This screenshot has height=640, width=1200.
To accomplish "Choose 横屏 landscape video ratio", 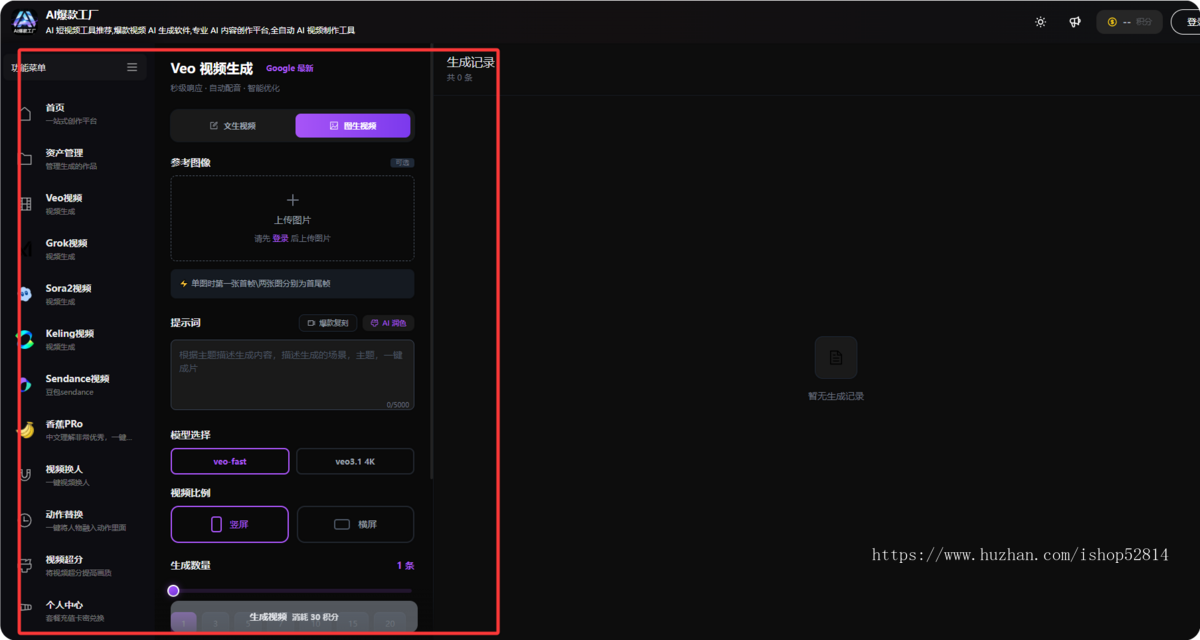I will [355, 524].
